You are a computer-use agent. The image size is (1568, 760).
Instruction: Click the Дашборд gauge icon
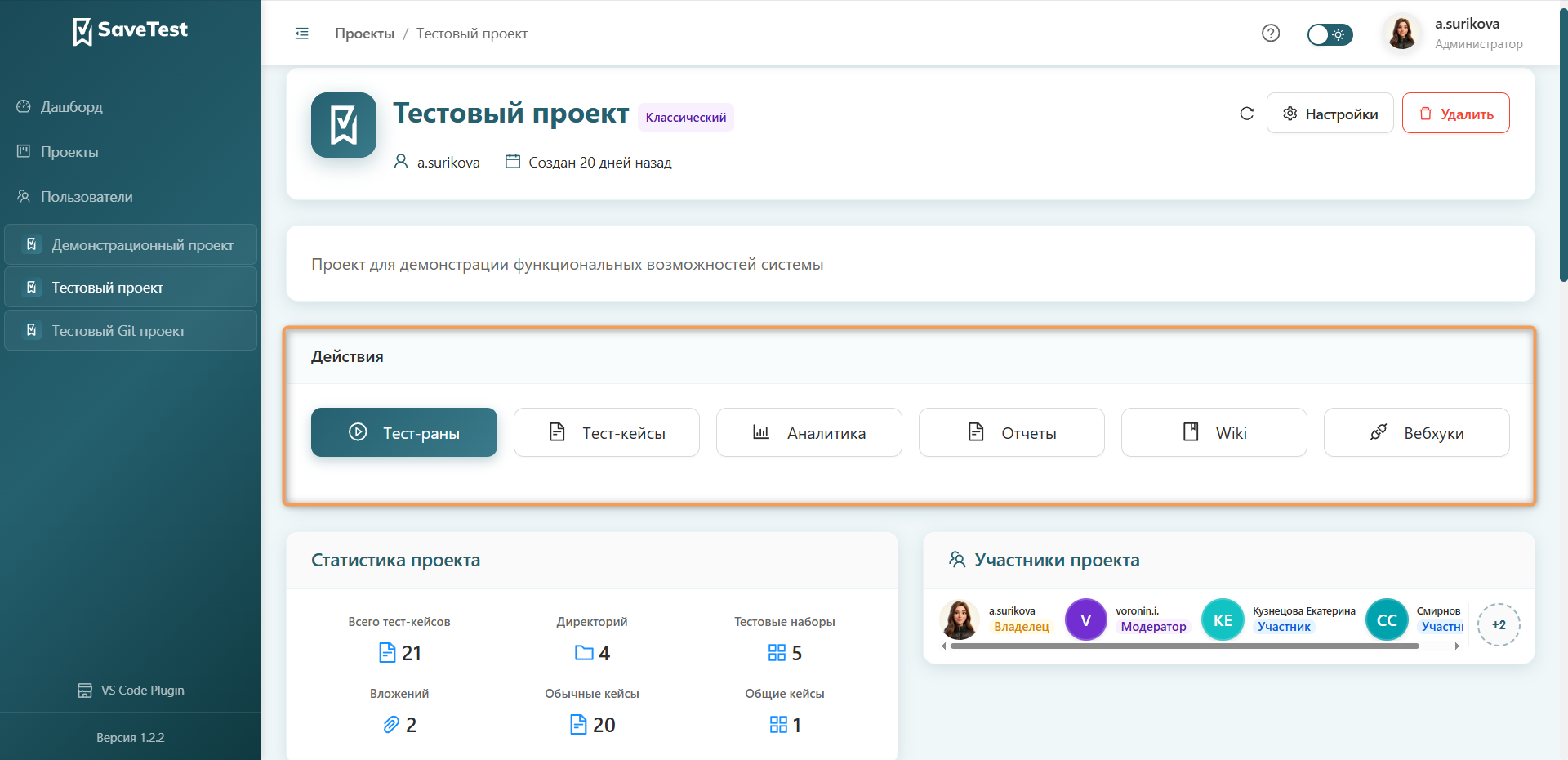click(x=24, y=106)
